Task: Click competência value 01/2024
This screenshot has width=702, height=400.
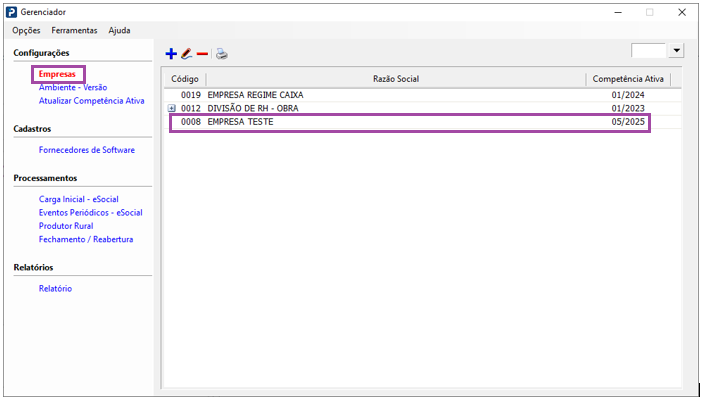Action: (628, 95)
